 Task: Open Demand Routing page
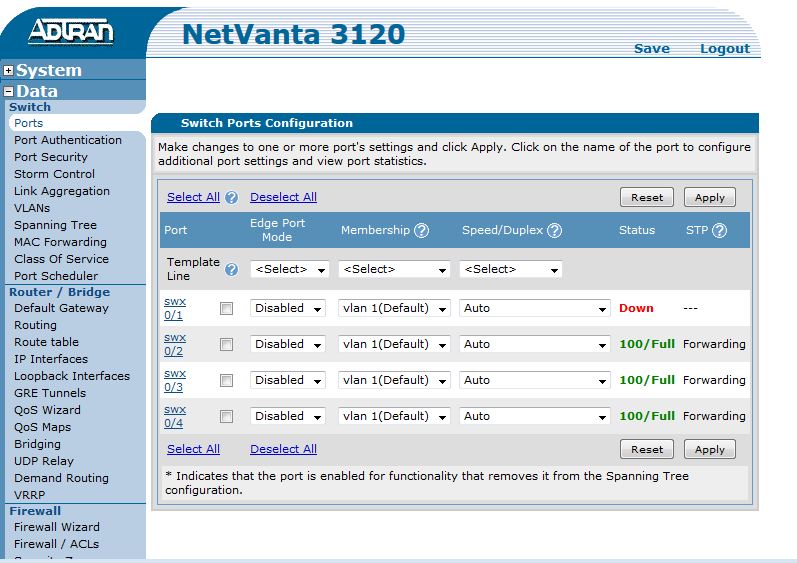[x=62, y=479]
